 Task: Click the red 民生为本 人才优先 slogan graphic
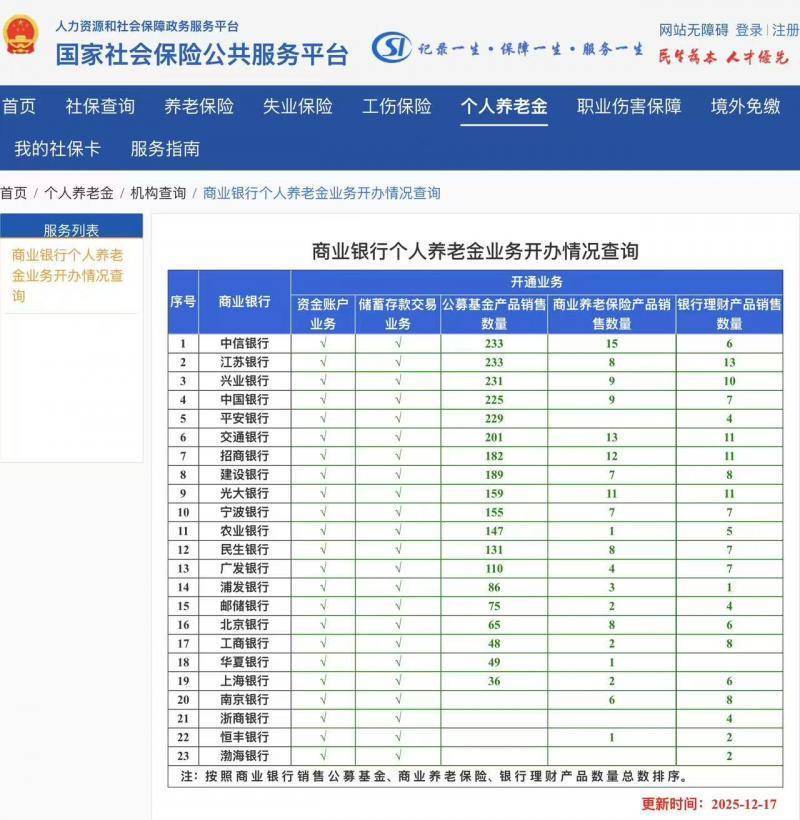722,57
